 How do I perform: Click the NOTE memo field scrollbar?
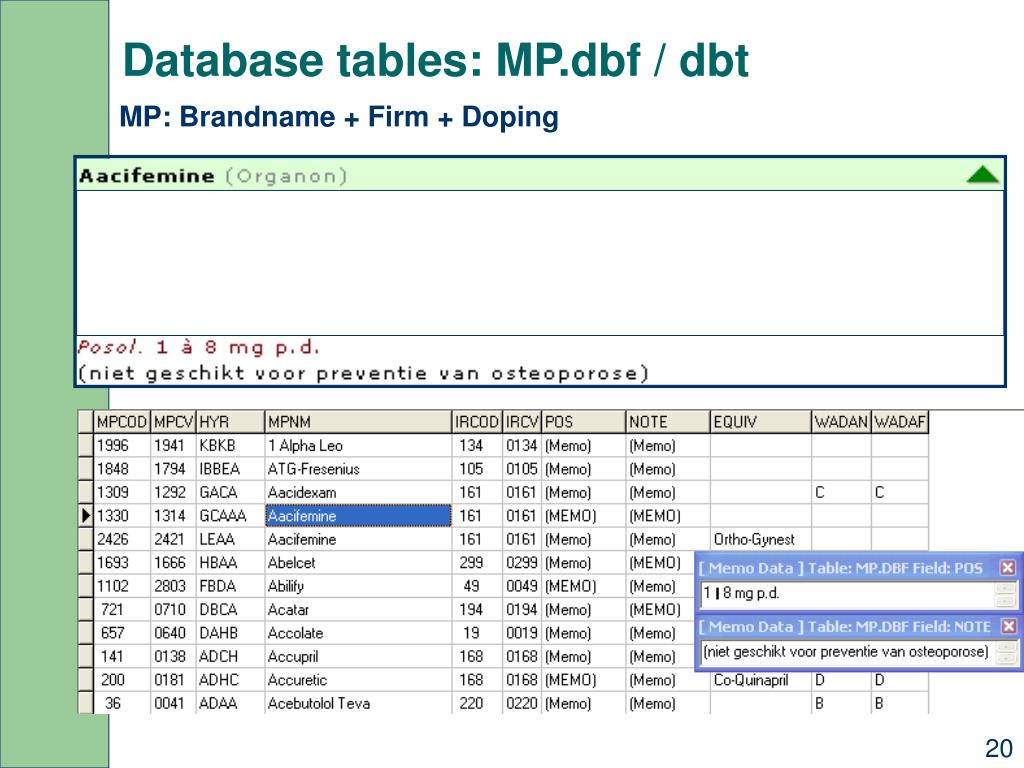point(1005,652)
